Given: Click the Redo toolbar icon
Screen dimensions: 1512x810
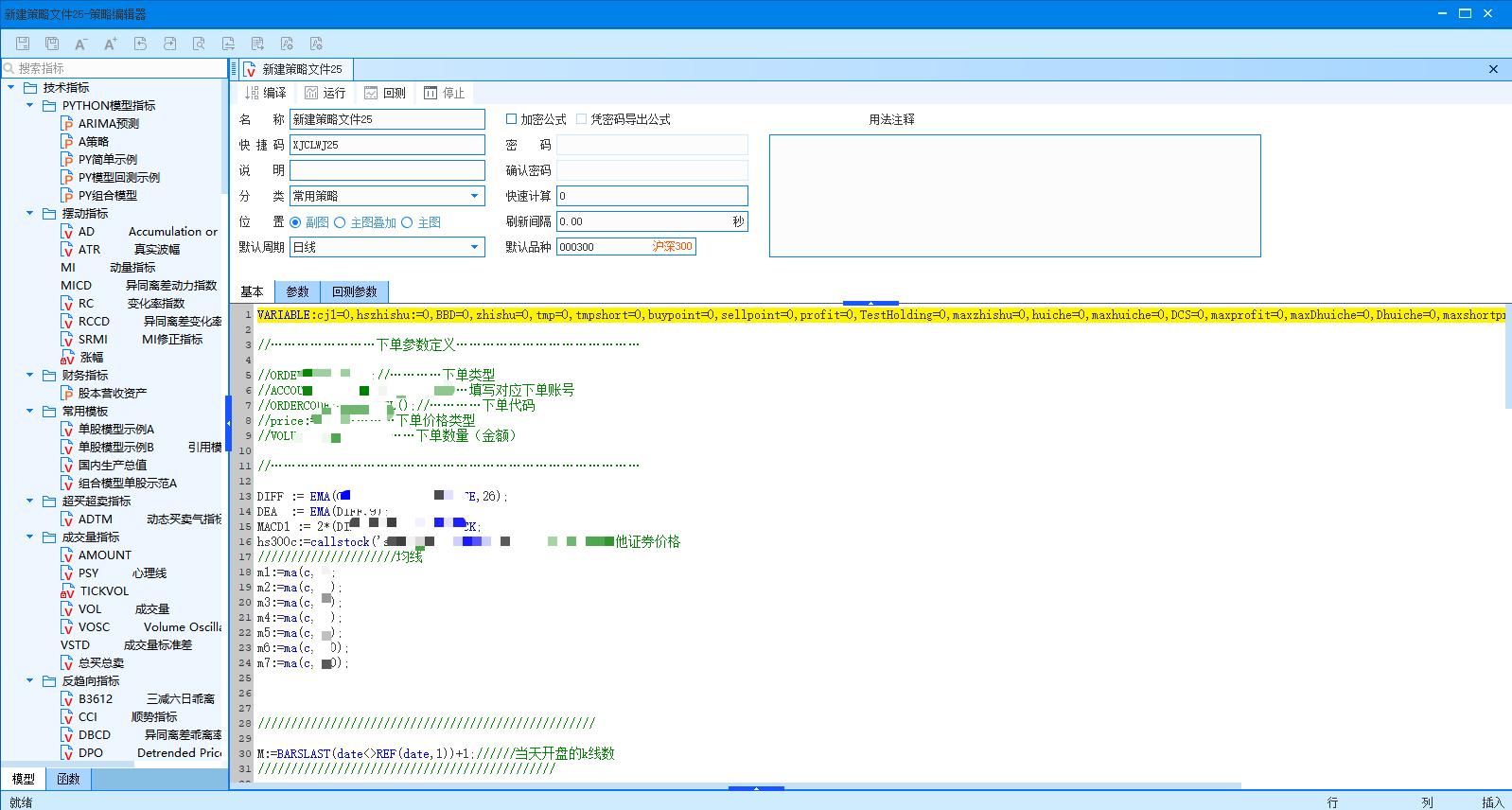Looking at the screenshot, I should (169, 44).
